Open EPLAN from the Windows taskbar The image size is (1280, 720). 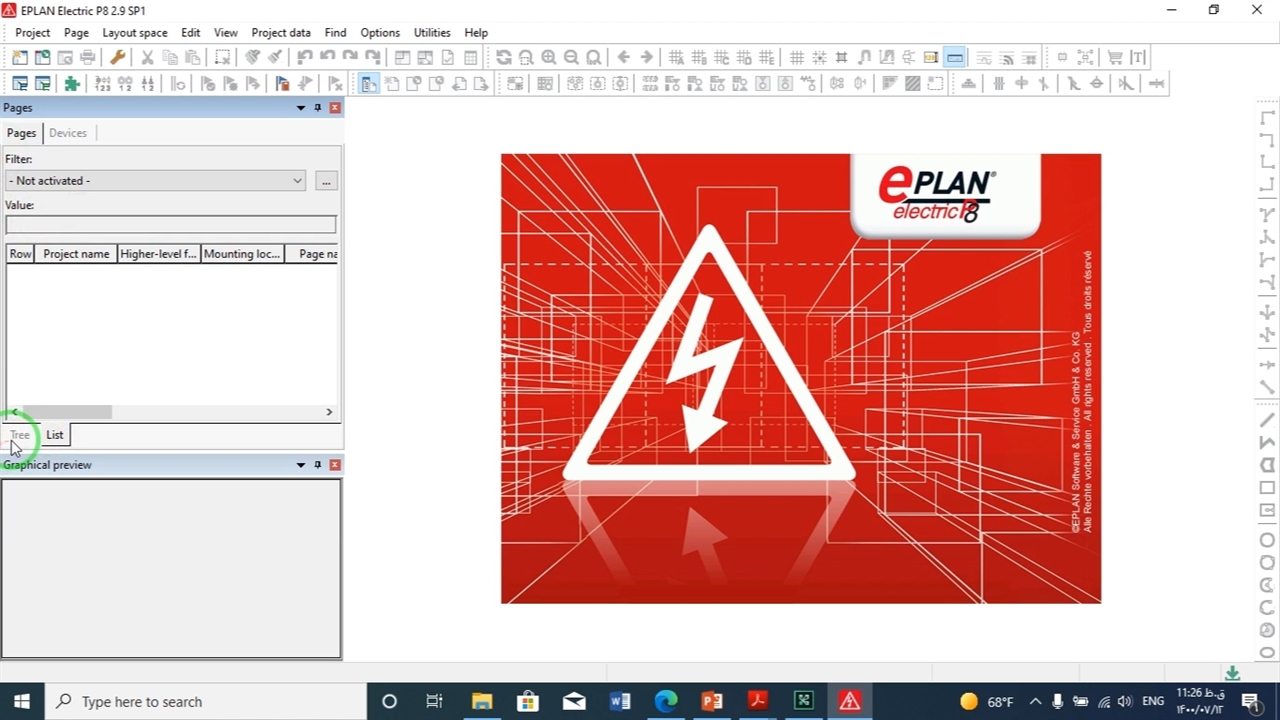[x=849, y=701]
